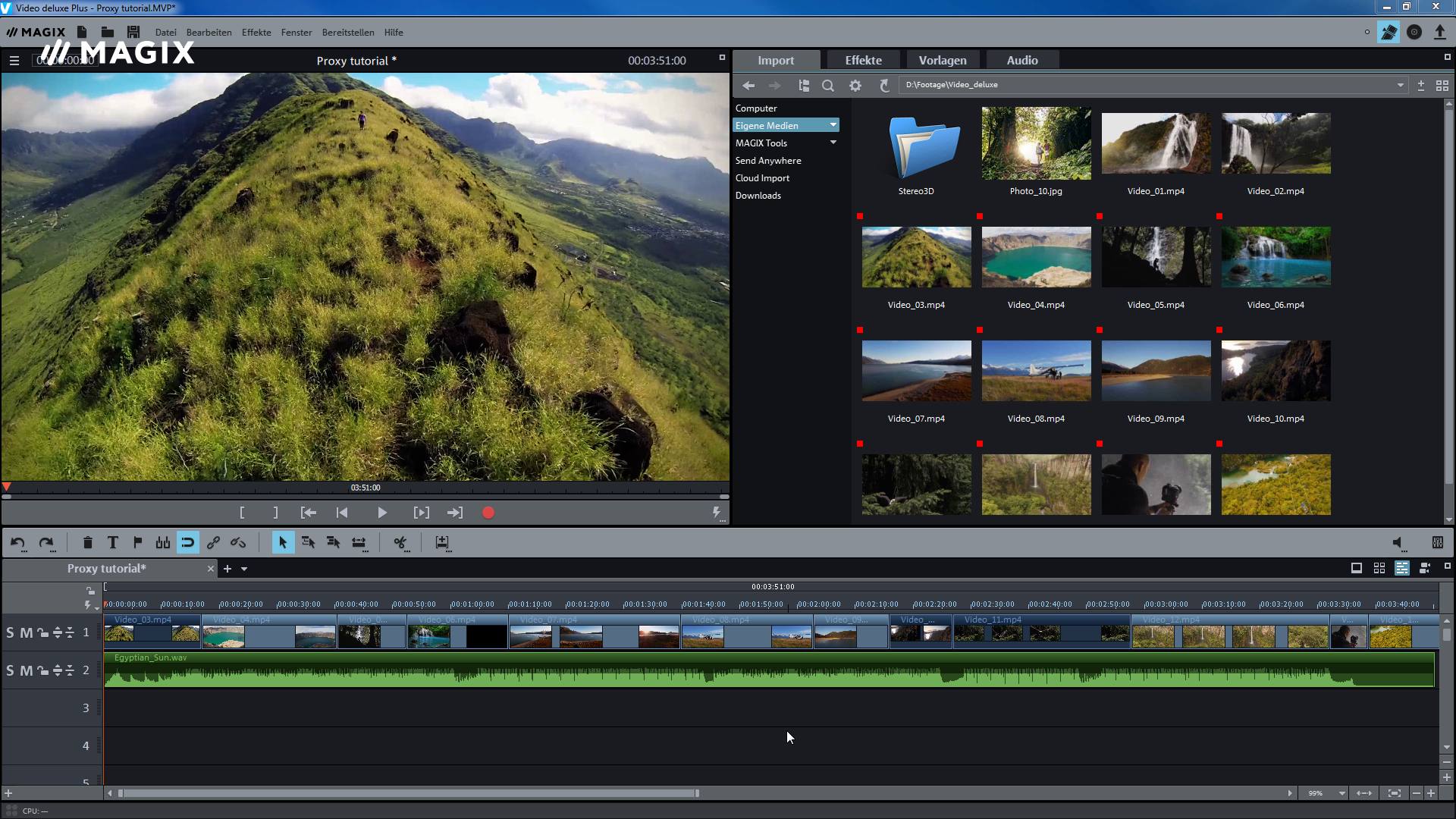Click the insert mode icon in toolbar
The height and width of the screenshot is (819, 1456).
click(x=442, y=543)
